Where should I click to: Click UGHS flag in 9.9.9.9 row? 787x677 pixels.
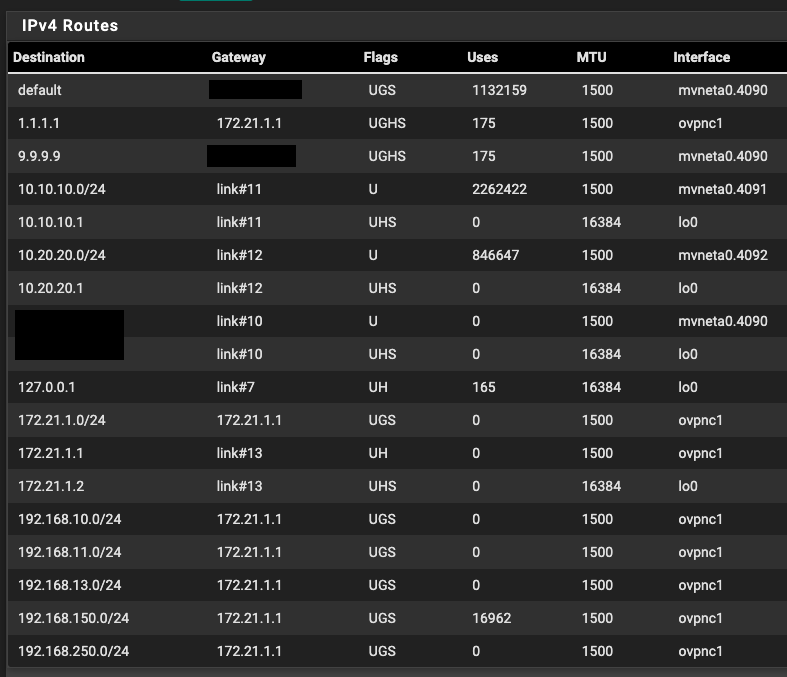[387, 156]
